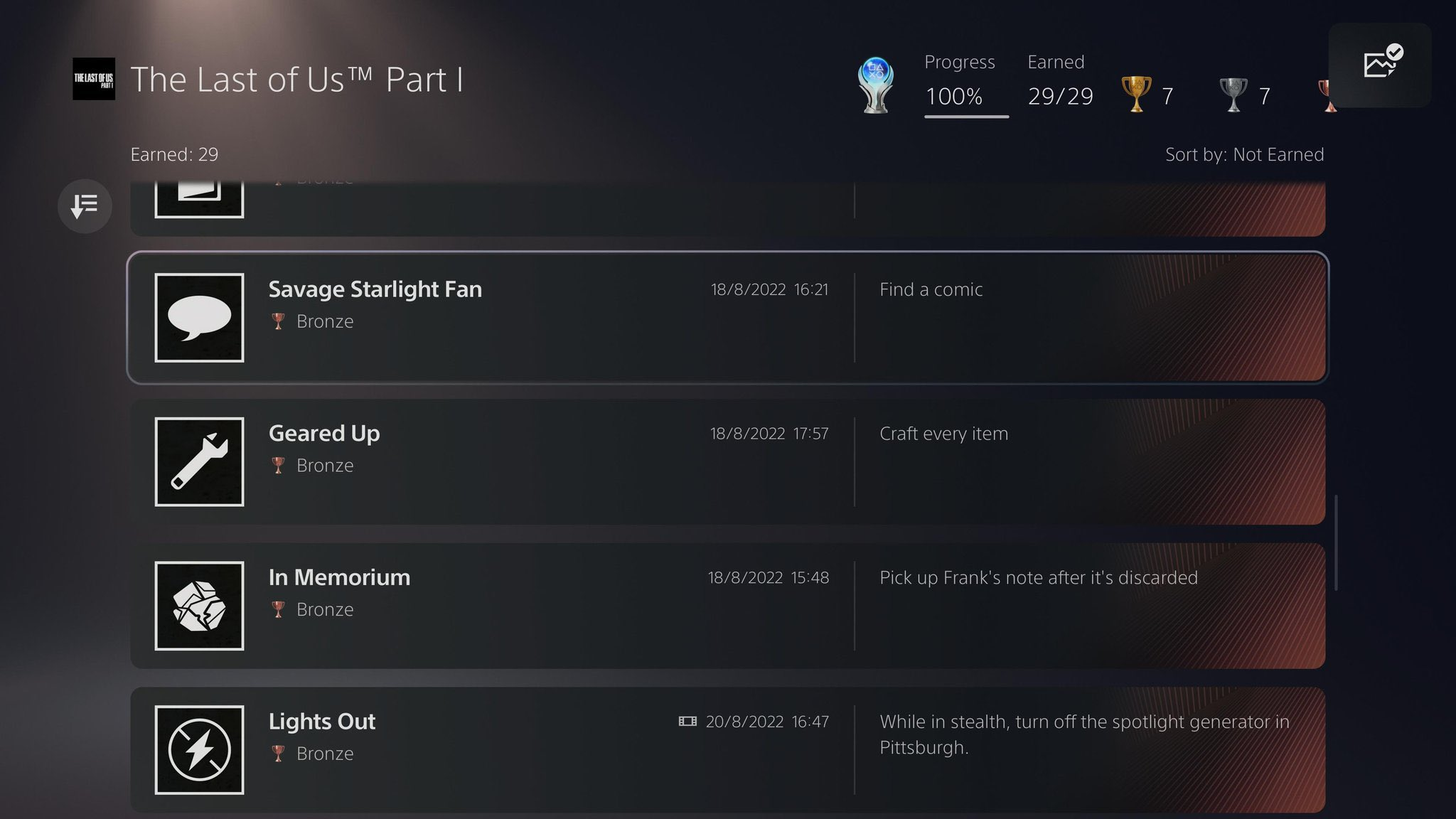The height and width of the screenshot is (819, 1456).
Task: Click the video clip icon beside Lights Out date
Action: pyautogui.click(x=687, y=722)
